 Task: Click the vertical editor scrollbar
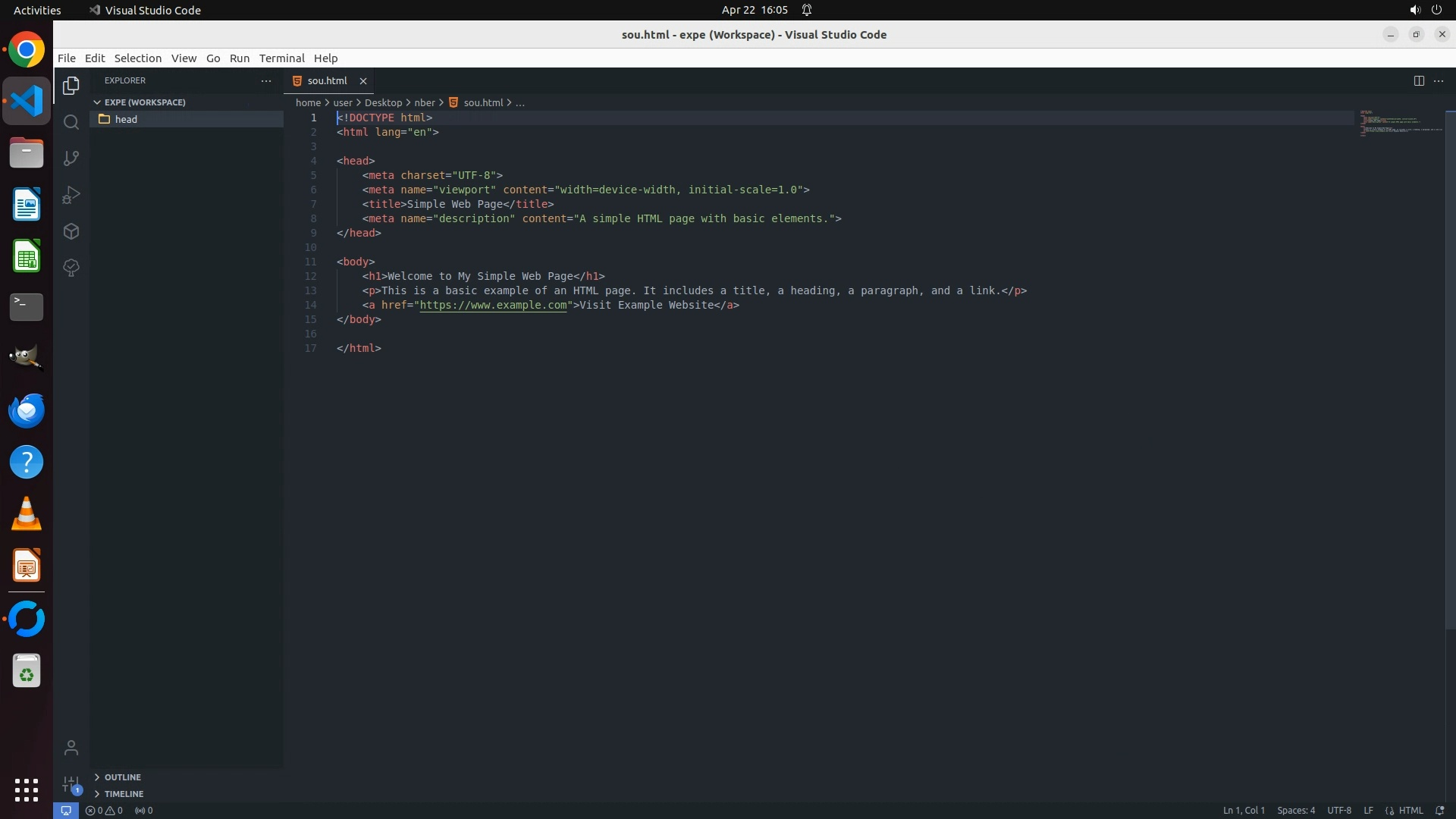click(x=1450, y=372)
